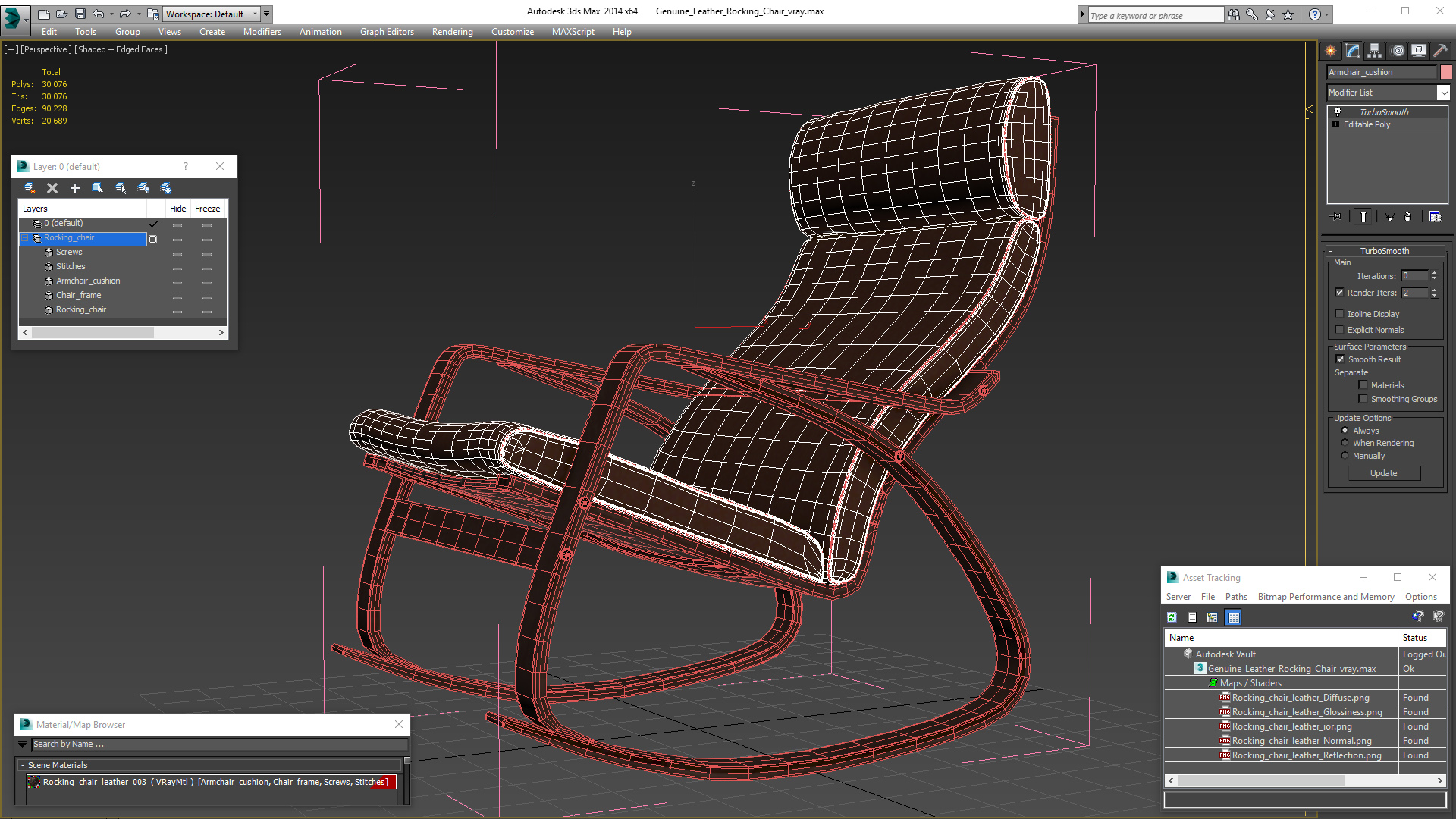Open Bitmap Performance and Memory menu
This screenshot has width=1456, height=819.
click(1326, 597)
